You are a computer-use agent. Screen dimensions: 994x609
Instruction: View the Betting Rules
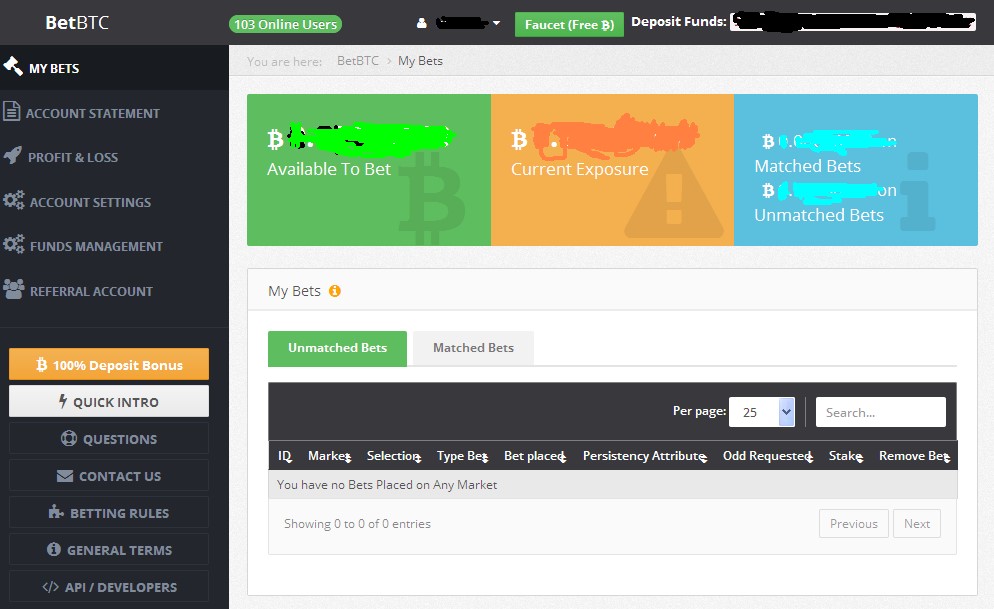(x=109, y=513)
